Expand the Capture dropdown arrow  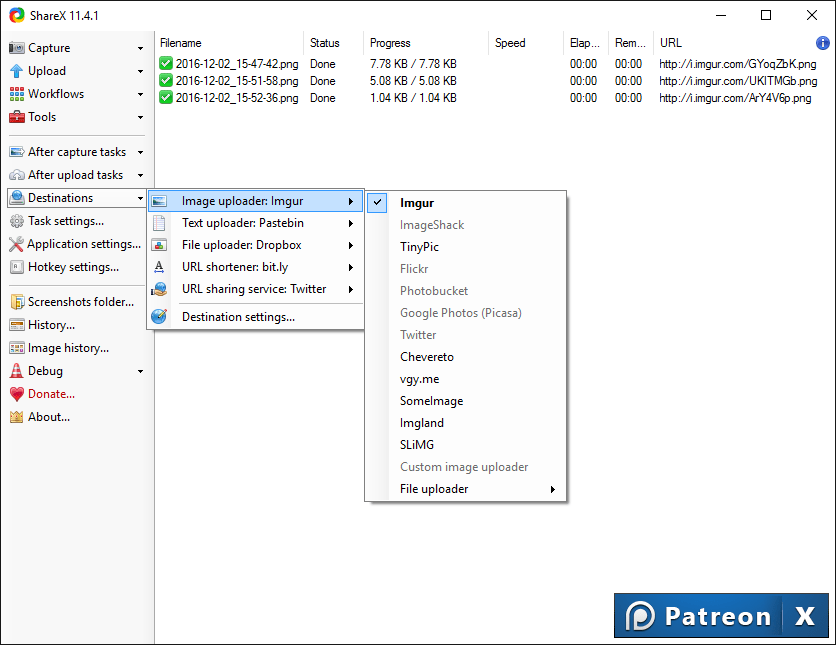point(140,47)
